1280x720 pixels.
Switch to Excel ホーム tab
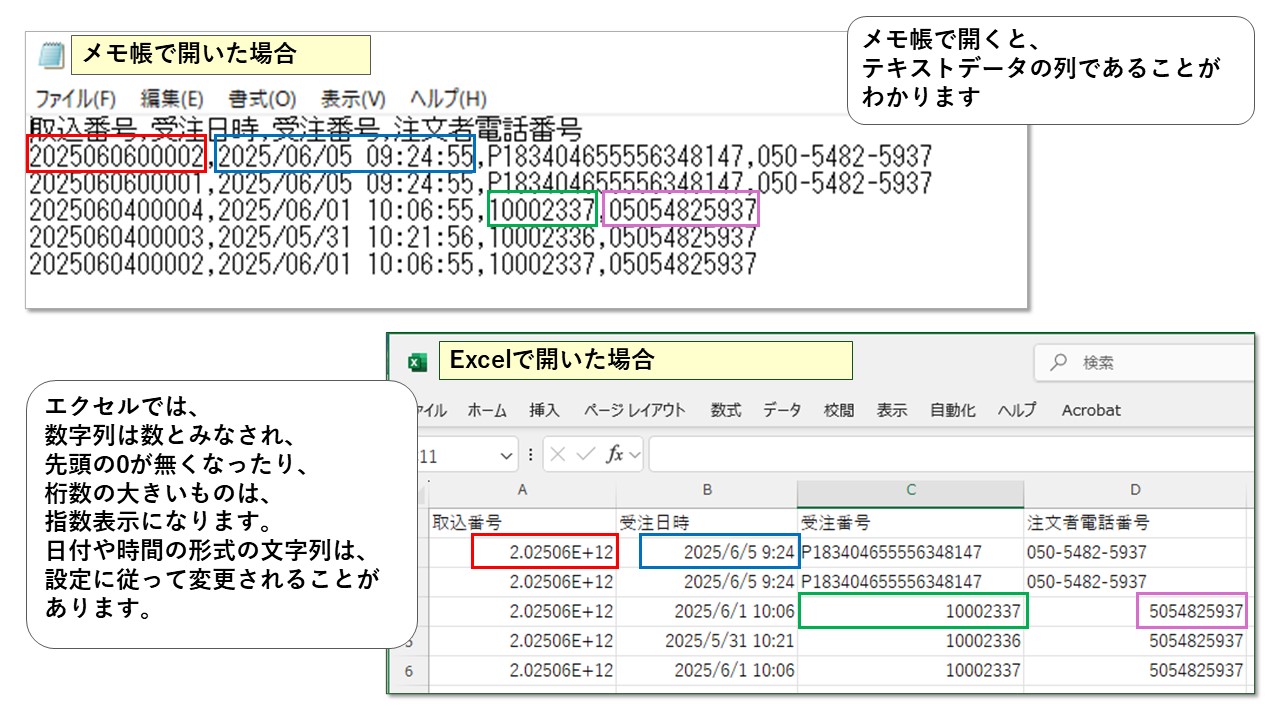487,410
